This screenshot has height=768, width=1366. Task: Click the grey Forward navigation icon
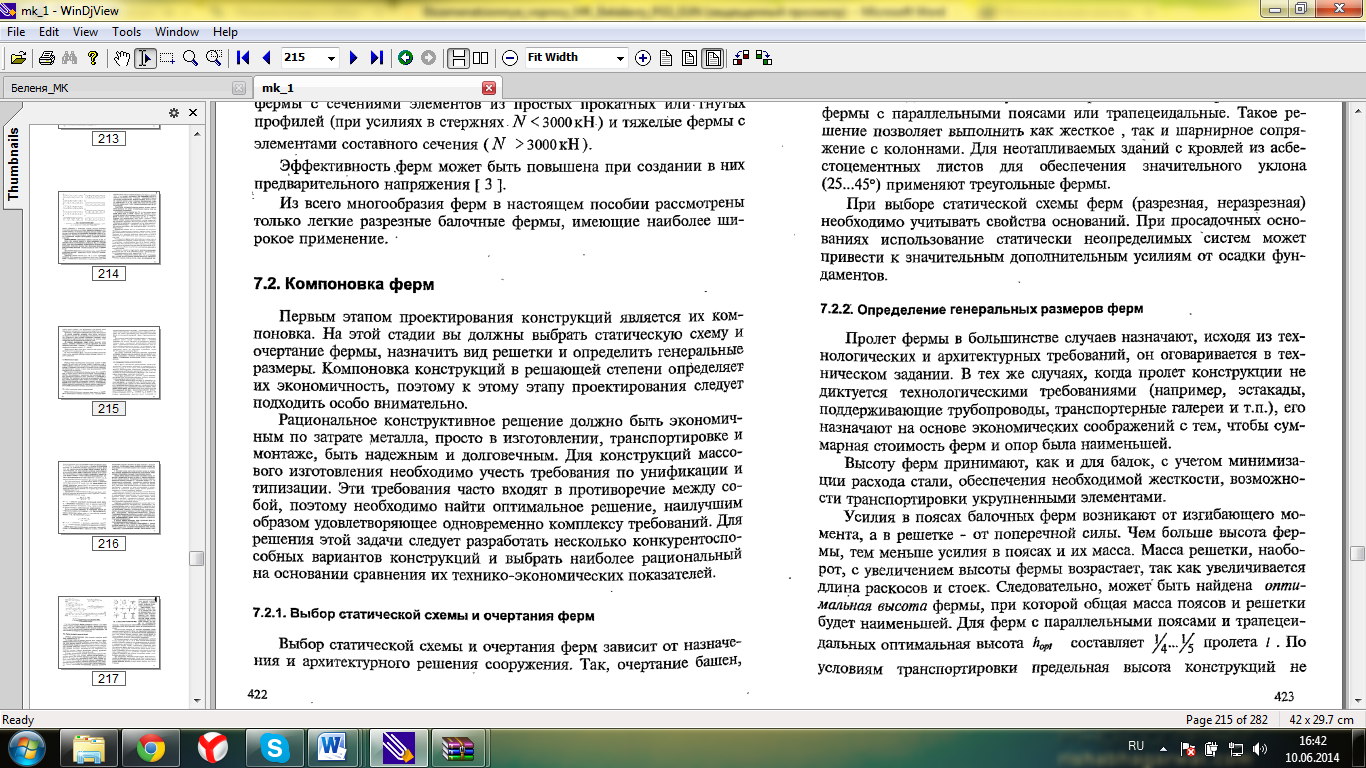tap(428, 58)
